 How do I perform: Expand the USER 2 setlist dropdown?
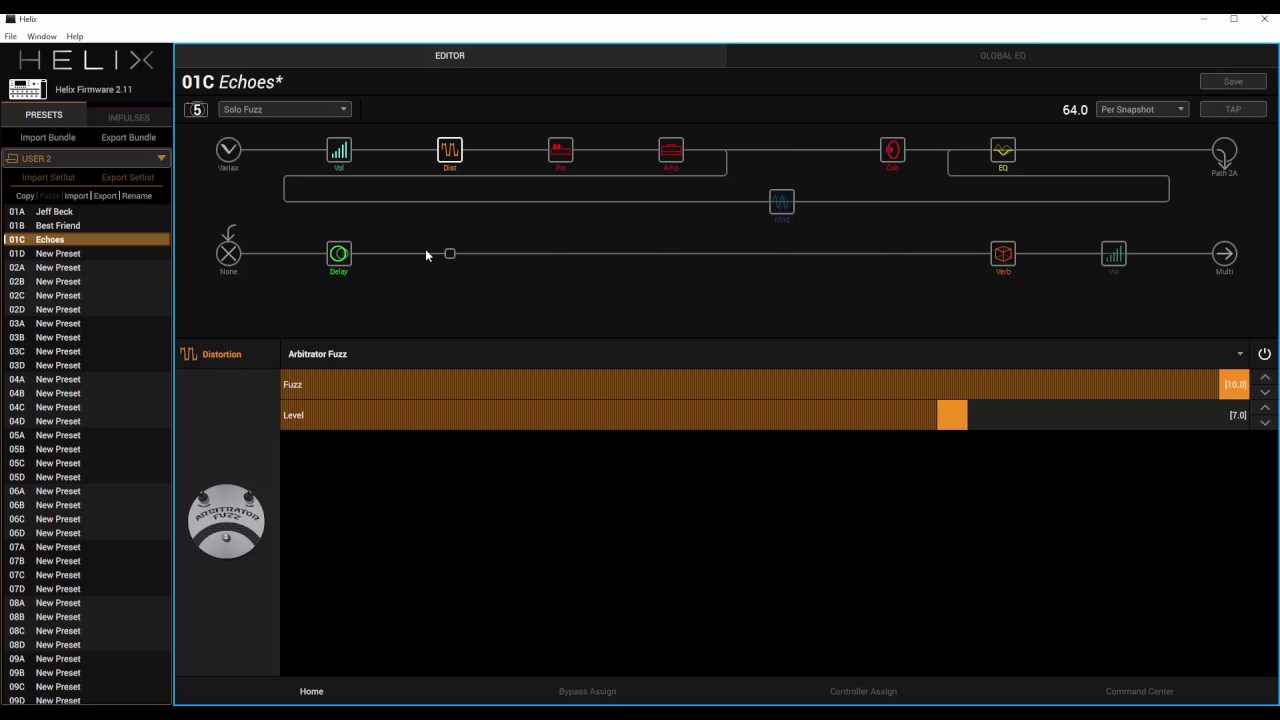(x=161, y=158)
